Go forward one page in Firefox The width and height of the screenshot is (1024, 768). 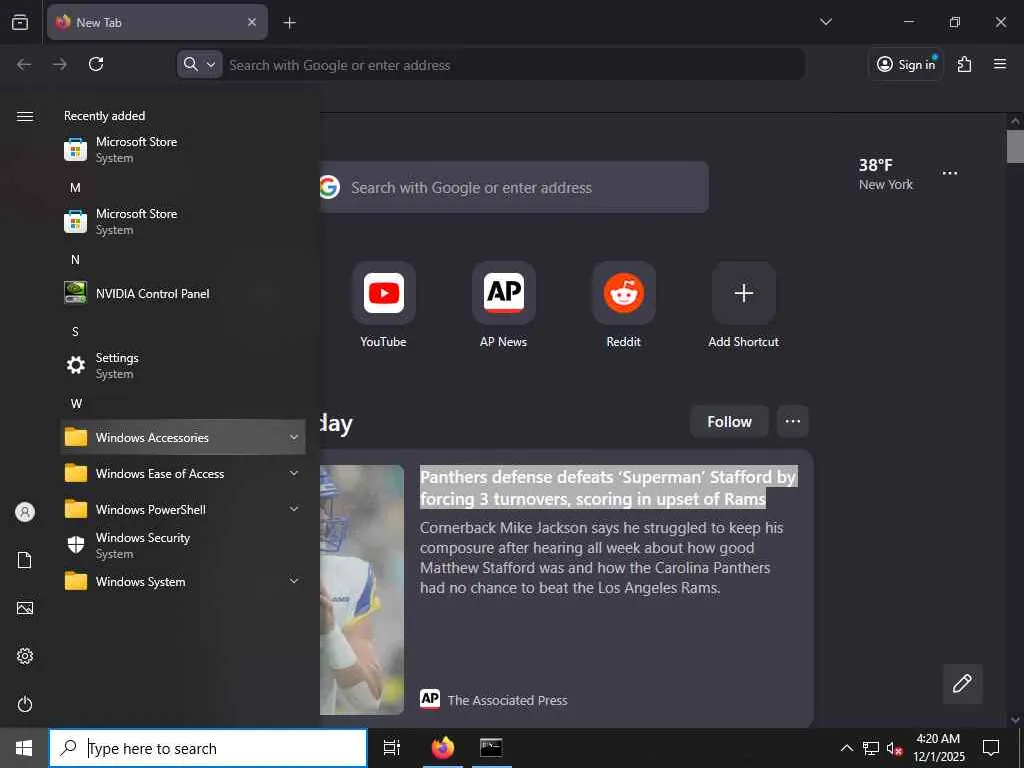coord(60,64)
